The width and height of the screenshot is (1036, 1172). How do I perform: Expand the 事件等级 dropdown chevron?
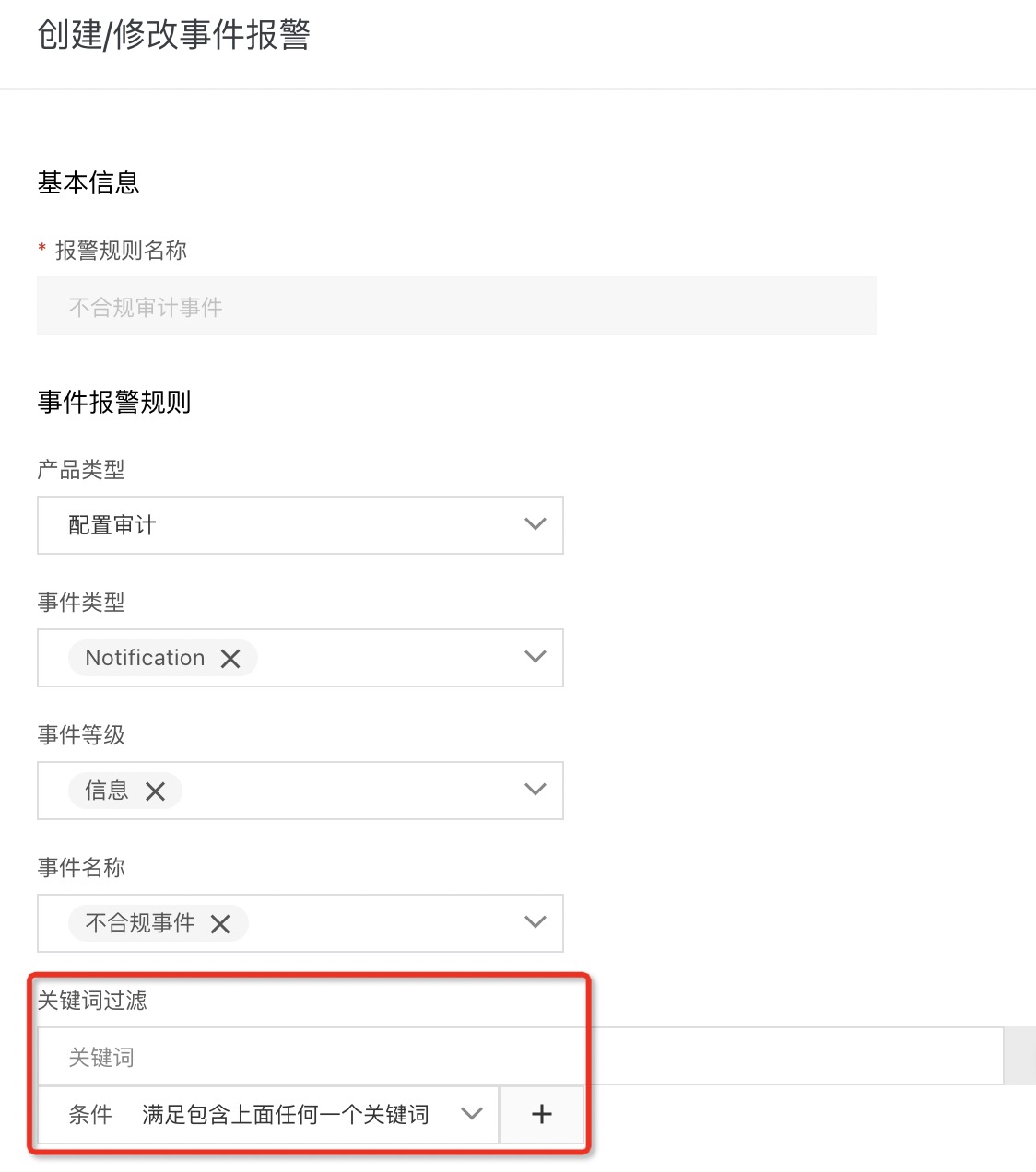536,790
